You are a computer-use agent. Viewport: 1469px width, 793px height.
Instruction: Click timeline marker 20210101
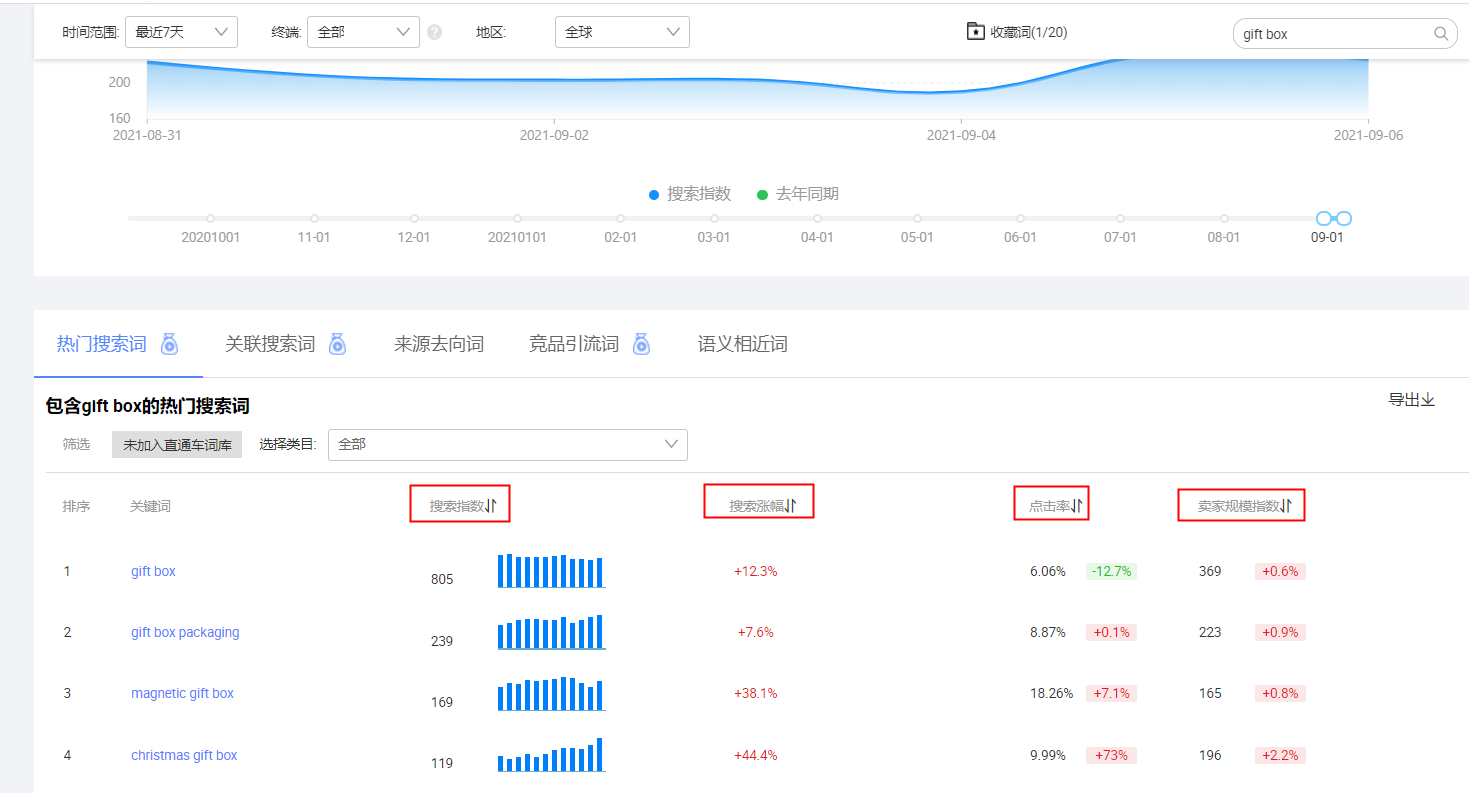coord(517,218)
